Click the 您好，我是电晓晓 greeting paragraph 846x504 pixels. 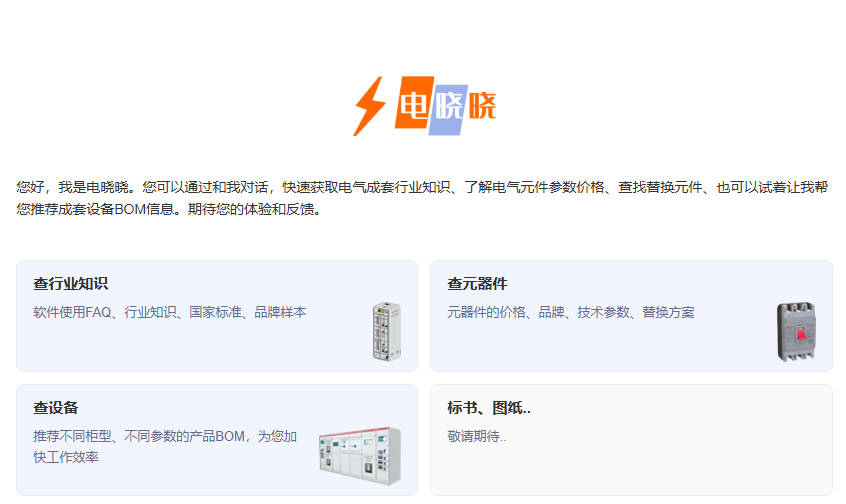pos(422,198)
